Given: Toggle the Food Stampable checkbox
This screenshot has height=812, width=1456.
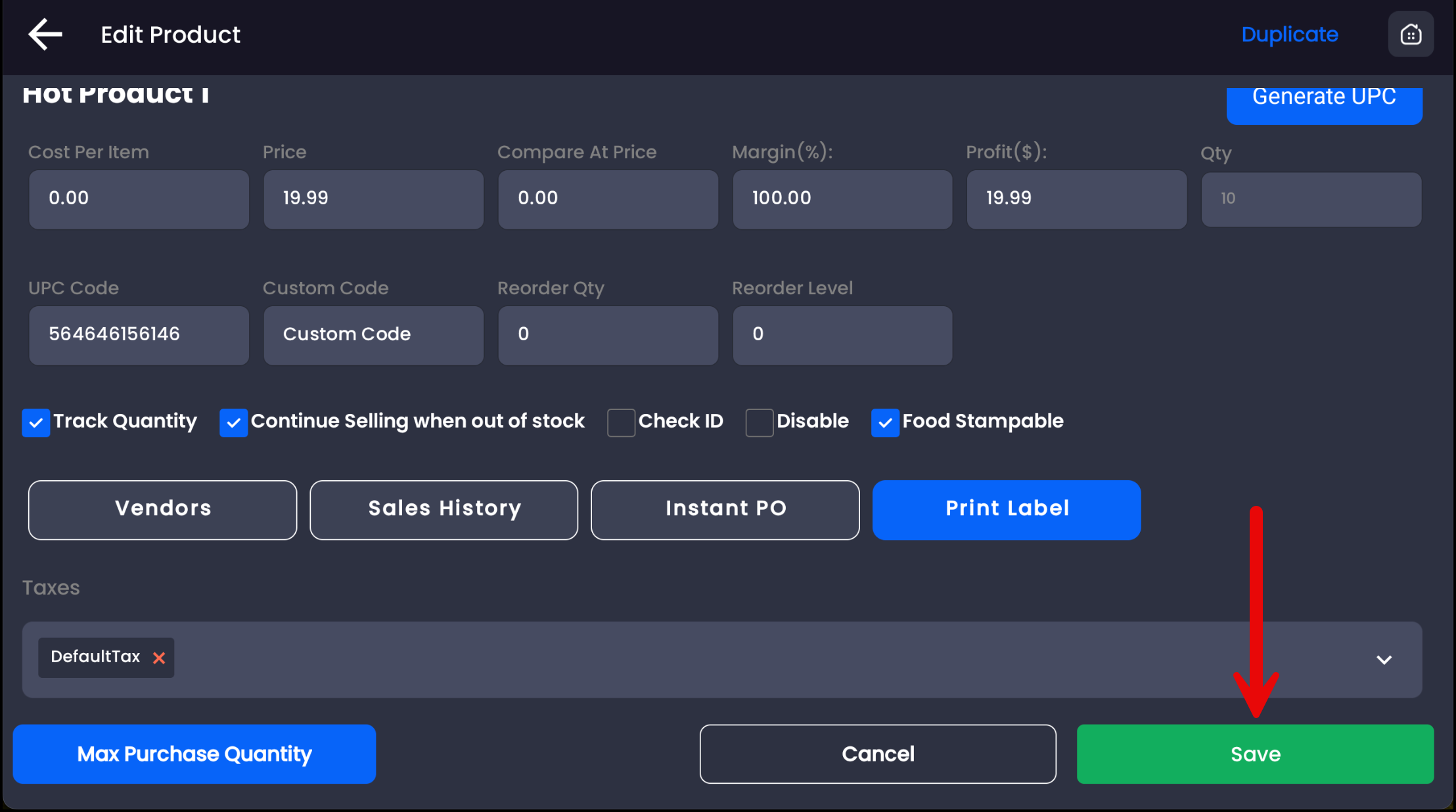Looking at the screenshot, I should click(x=885, y=422).
